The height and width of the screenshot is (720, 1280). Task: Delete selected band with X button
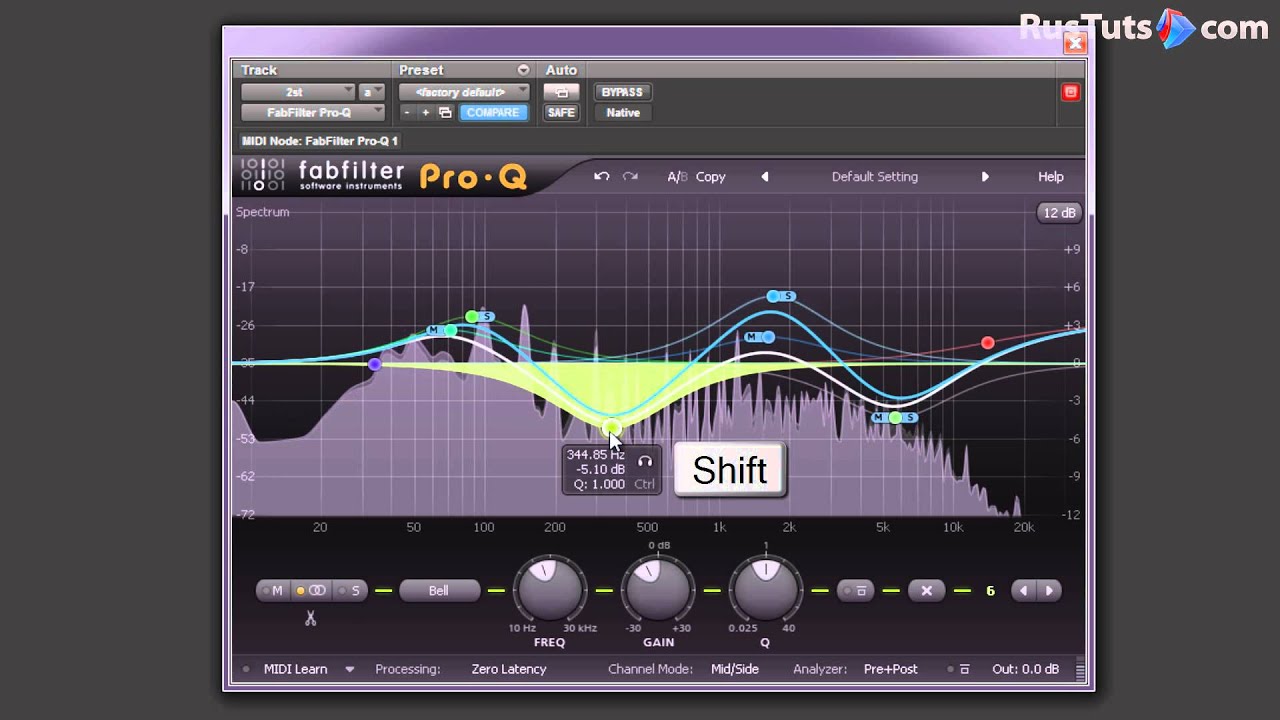point(926,591)
